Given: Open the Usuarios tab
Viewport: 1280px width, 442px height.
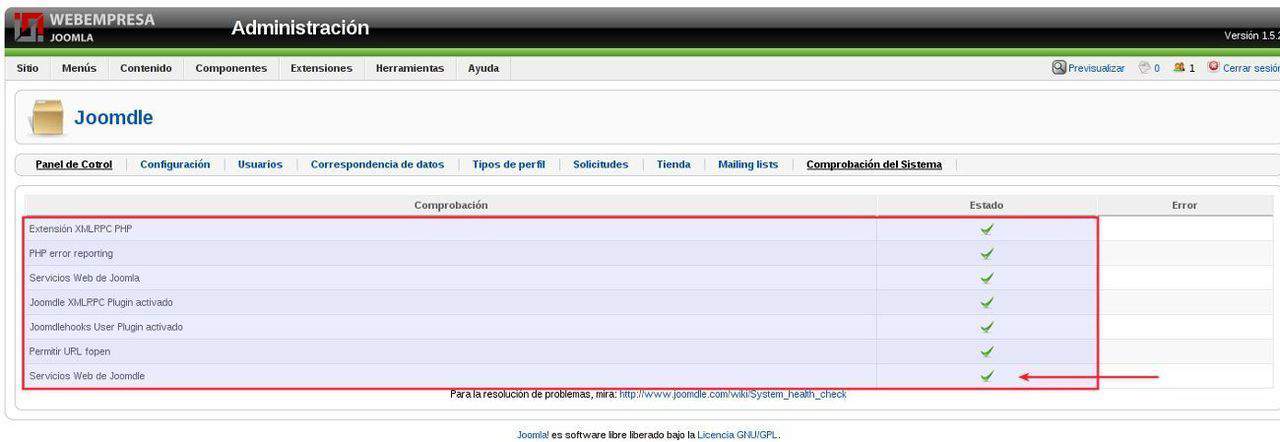Looking at the screenshot, I should pos(260,164).
